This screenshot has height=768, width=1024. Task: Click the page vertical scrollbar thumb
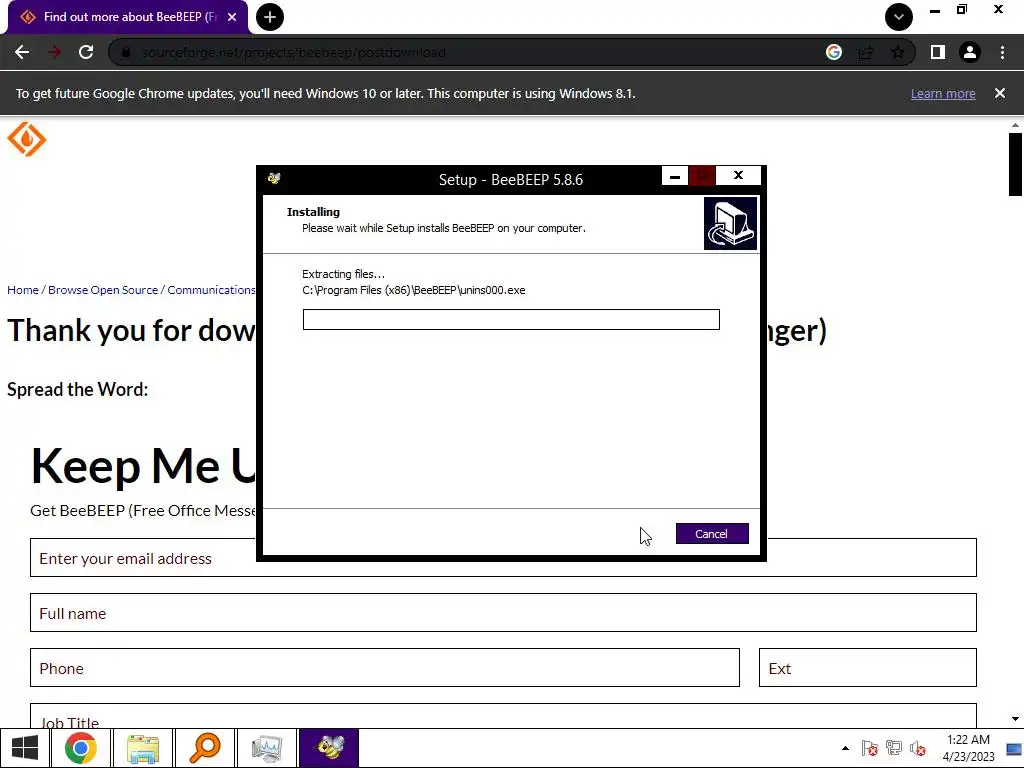[1015, 164]
